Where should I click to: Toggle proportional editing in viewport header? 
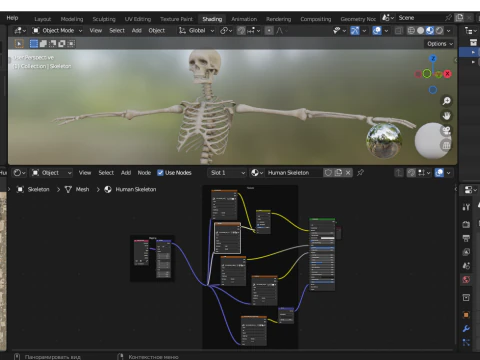(x=269, y=31)
